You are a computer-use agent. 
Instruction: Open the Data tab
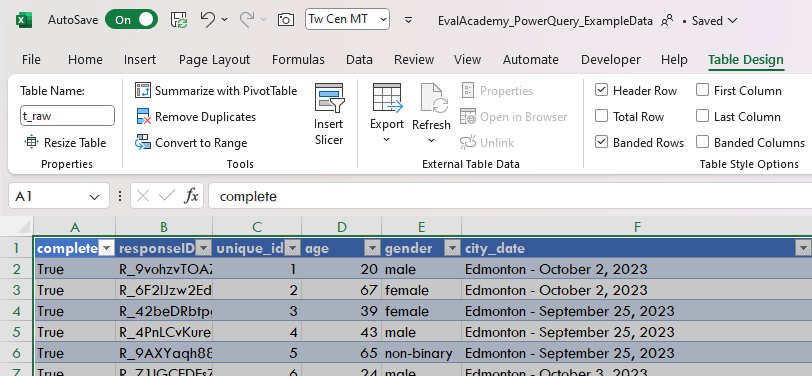(359, 60)
